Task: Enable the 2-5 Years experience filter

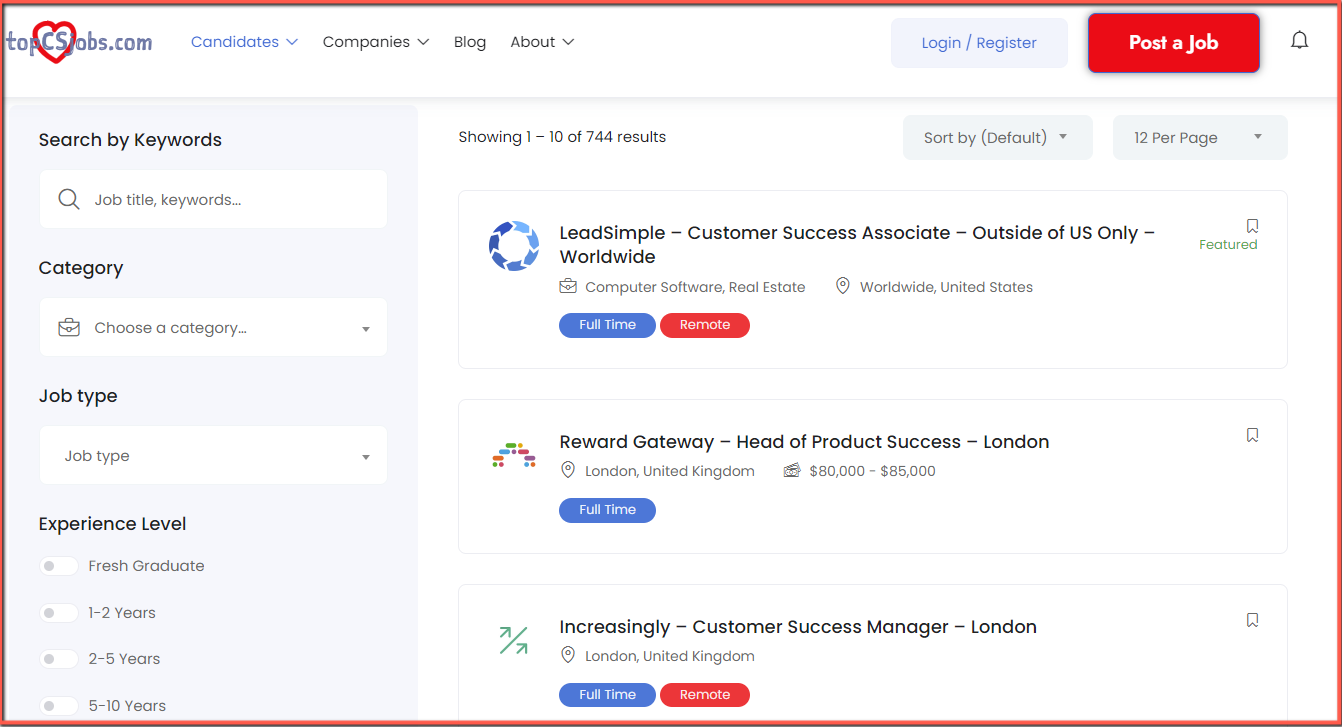Action: [58, 659]
